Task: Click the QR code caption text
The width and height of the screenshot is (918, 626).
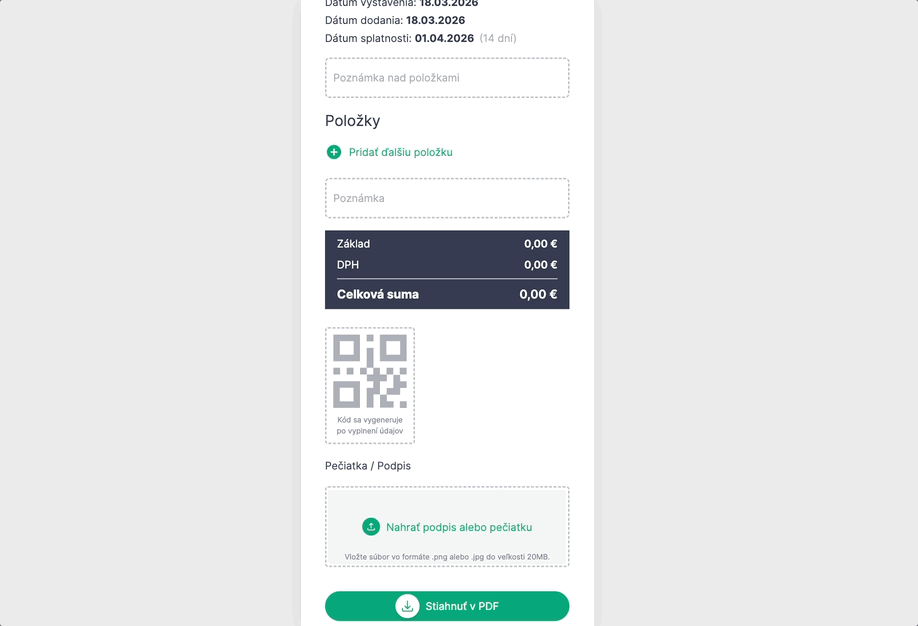Action: click(370, 425)
